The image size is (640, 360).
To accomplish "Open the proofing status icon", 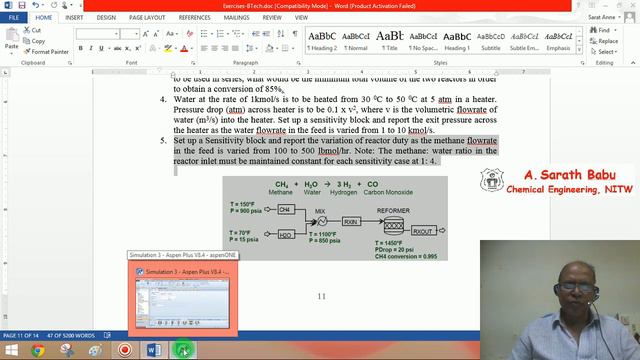I will pyautogui.click(x=107, y=336).
